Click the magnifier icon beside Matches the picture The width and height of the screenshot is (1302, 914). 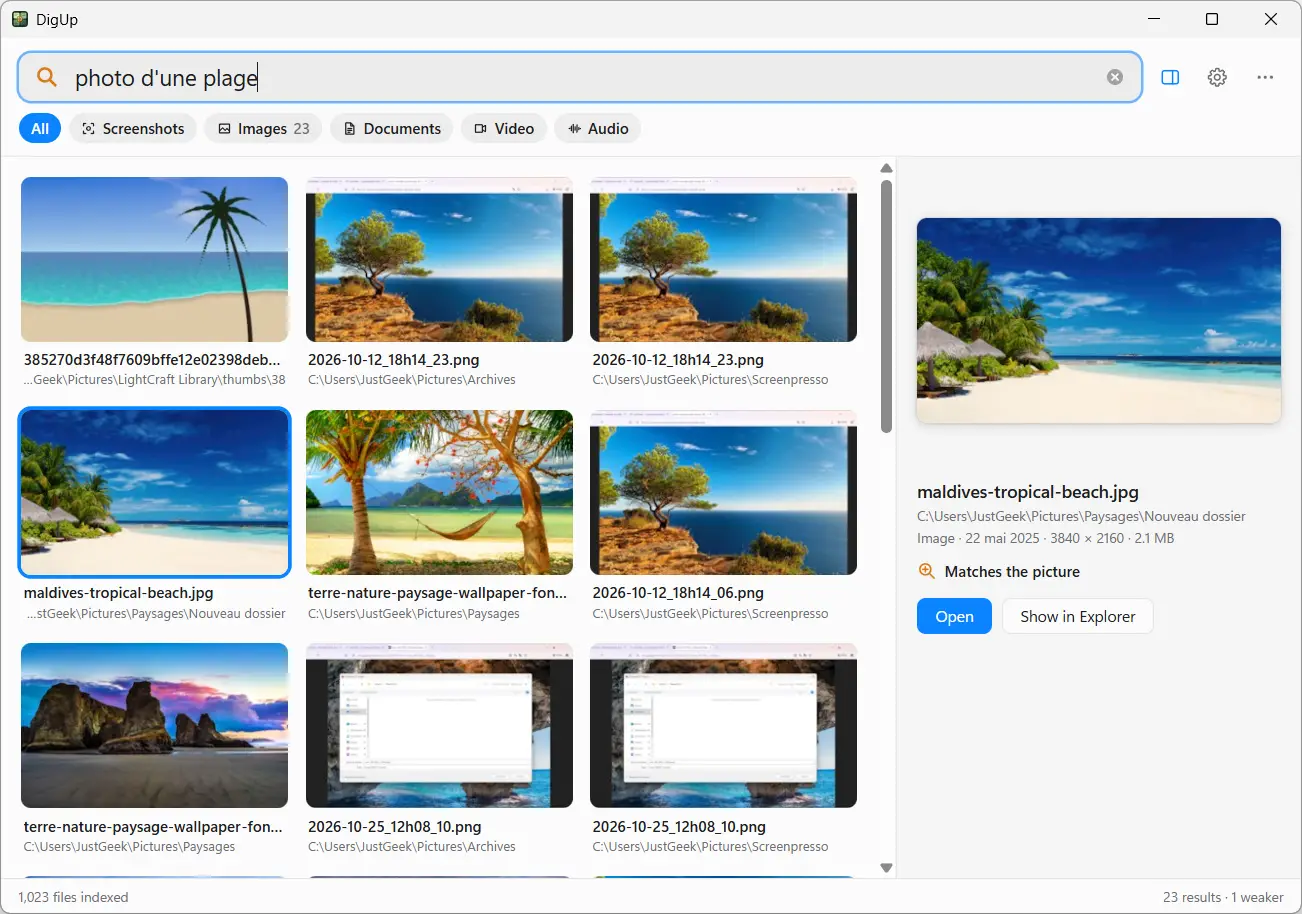click(x=927, y=572)
